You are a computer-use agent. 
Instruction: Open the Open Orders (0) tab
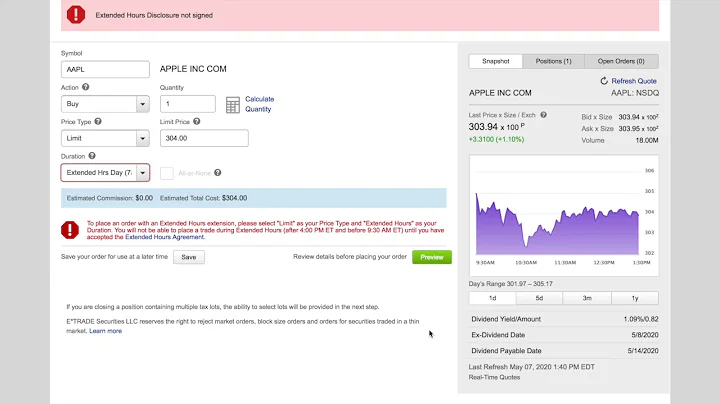(621, 61)
